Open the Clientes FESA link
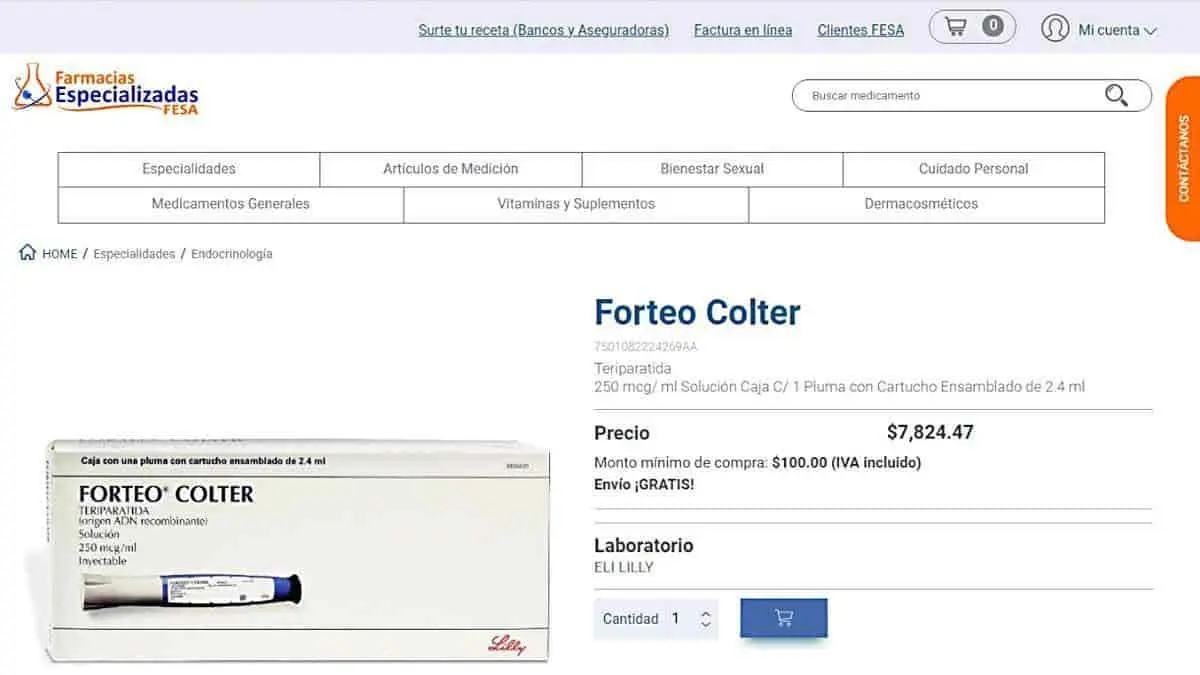Screen dimensions: 1200x675 click(x=861, y=30)
